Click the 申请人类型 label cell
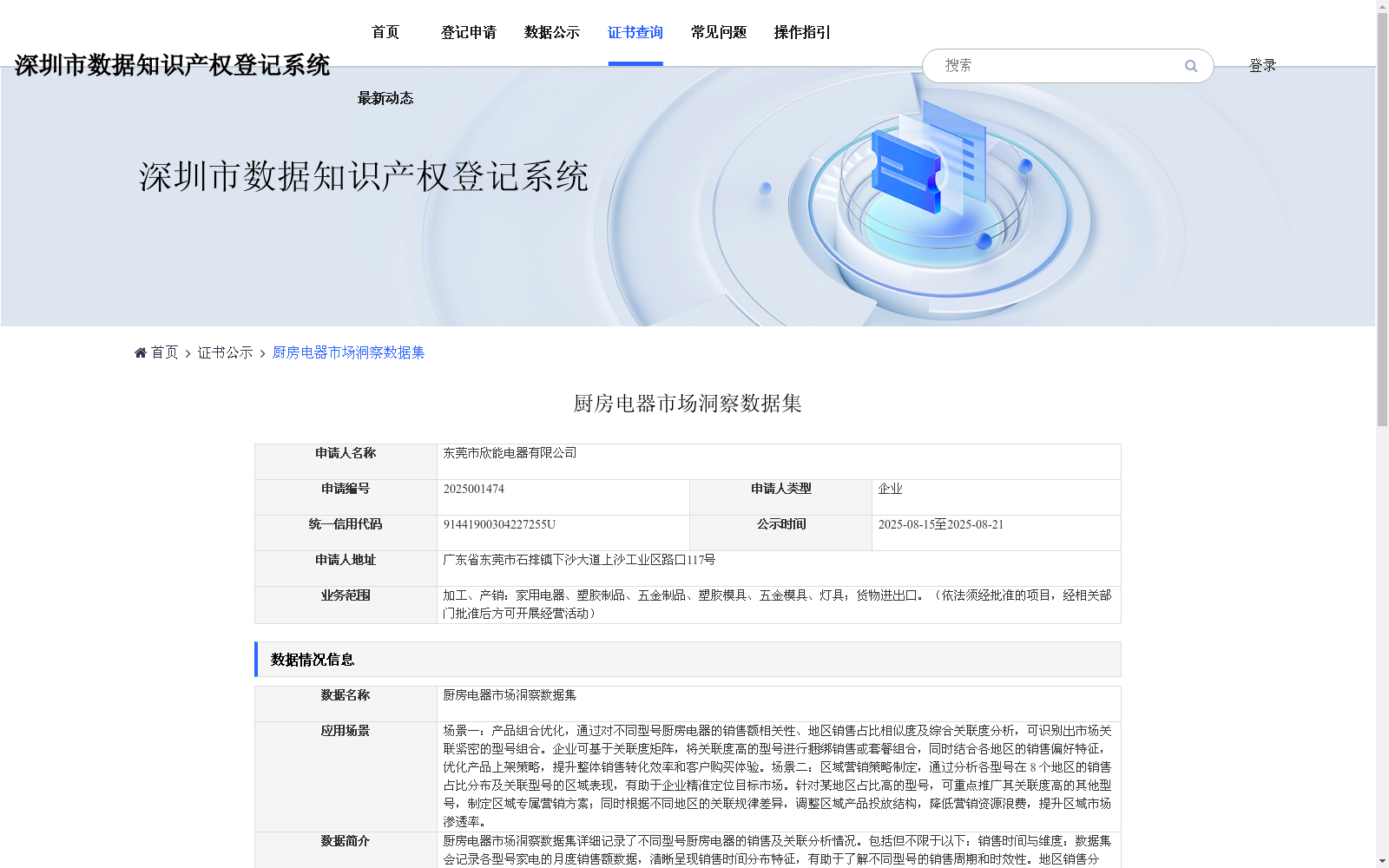1389x868 pixels. click(x=781, y=497)
